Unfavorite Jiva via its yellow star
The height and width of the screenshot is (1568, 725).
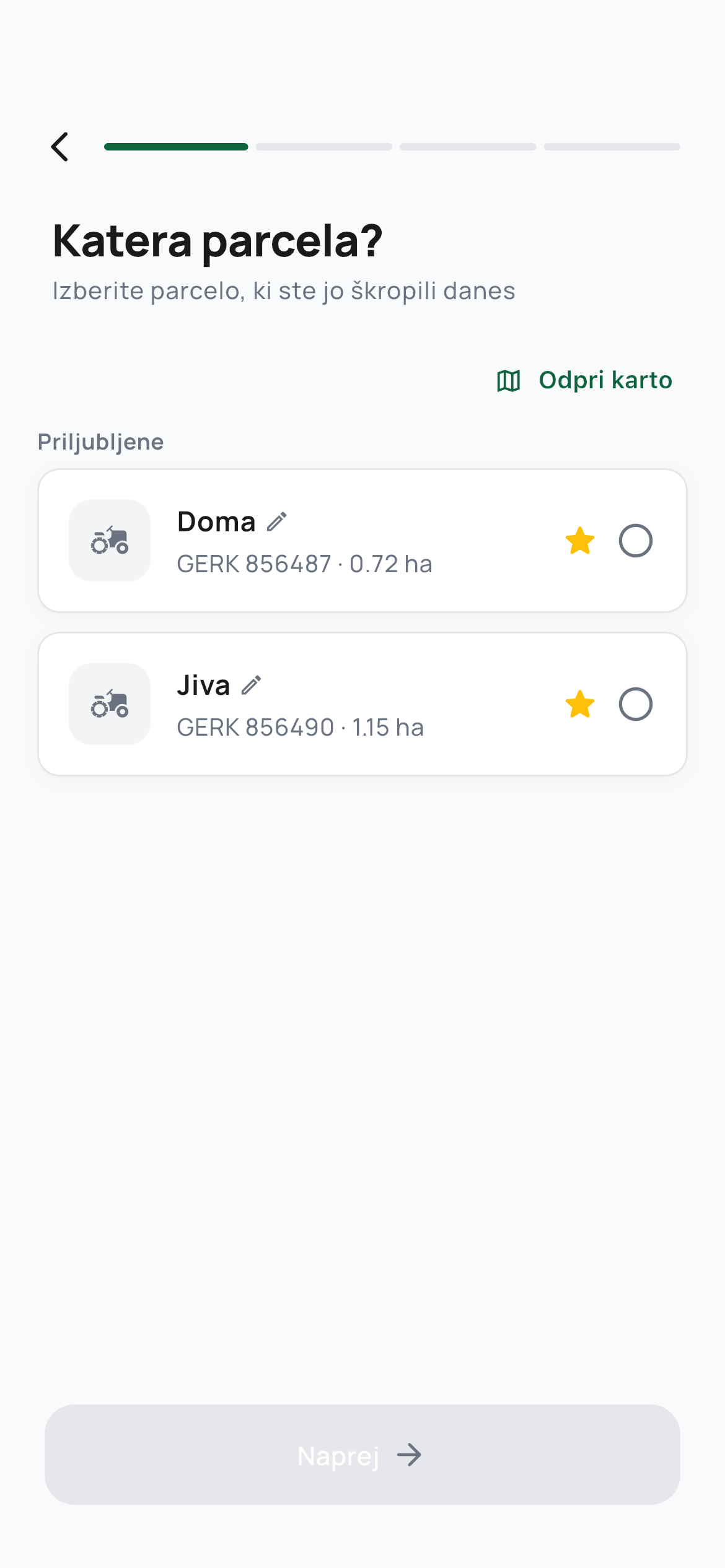click(x=580, y=704)
